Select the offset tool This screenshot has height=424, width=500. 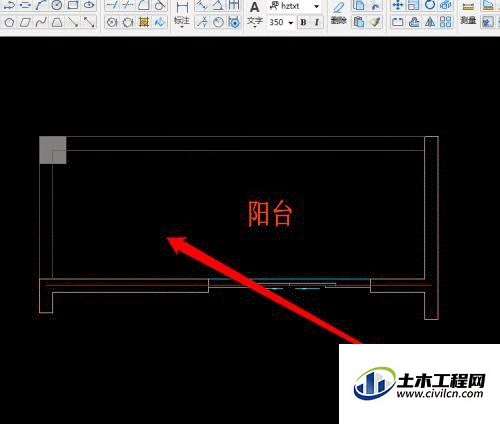pyautogui.click(x=414, y=22)
